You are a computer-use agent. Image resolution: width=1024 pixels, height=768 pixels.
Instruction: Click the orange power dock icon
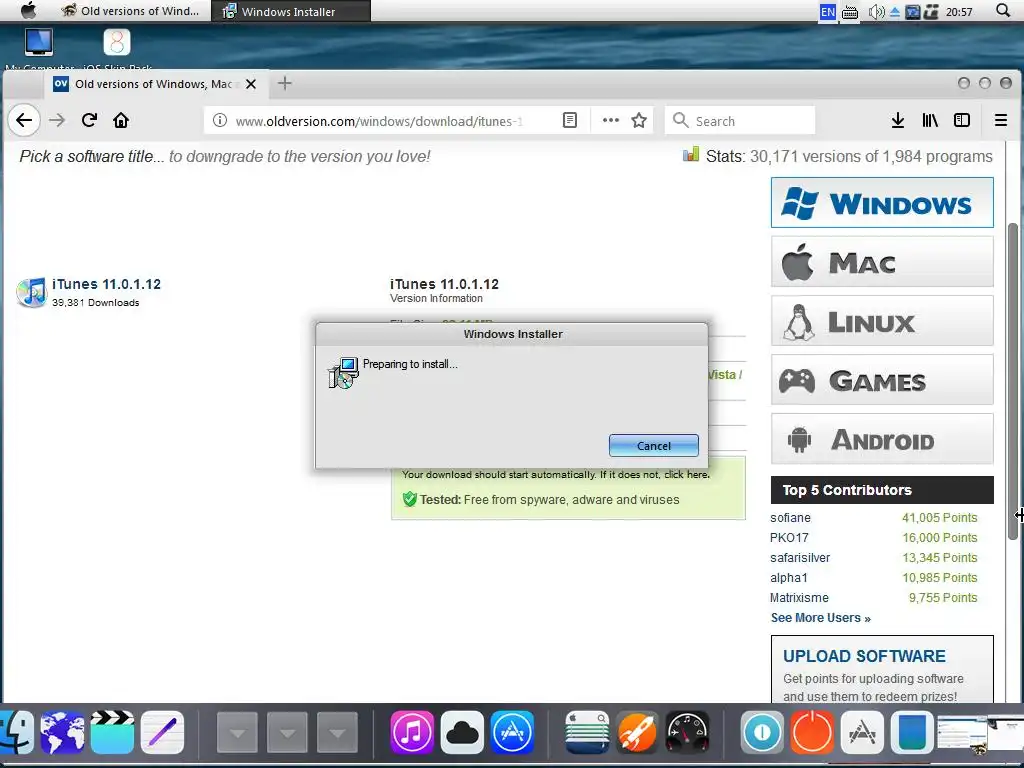click(x=812, y=732)
